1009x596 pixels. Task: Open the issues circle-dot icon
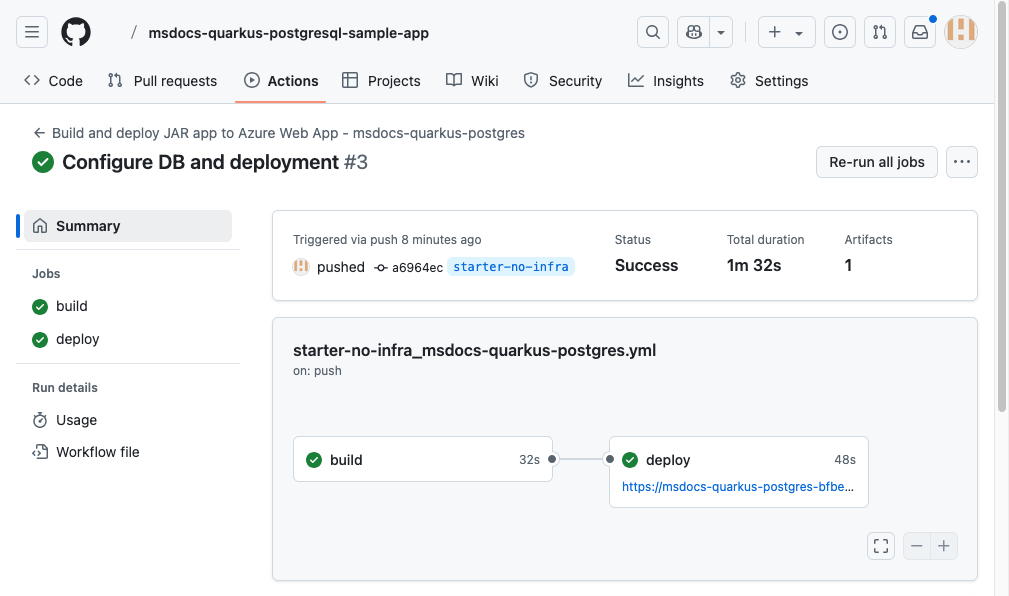coord(840,32)
